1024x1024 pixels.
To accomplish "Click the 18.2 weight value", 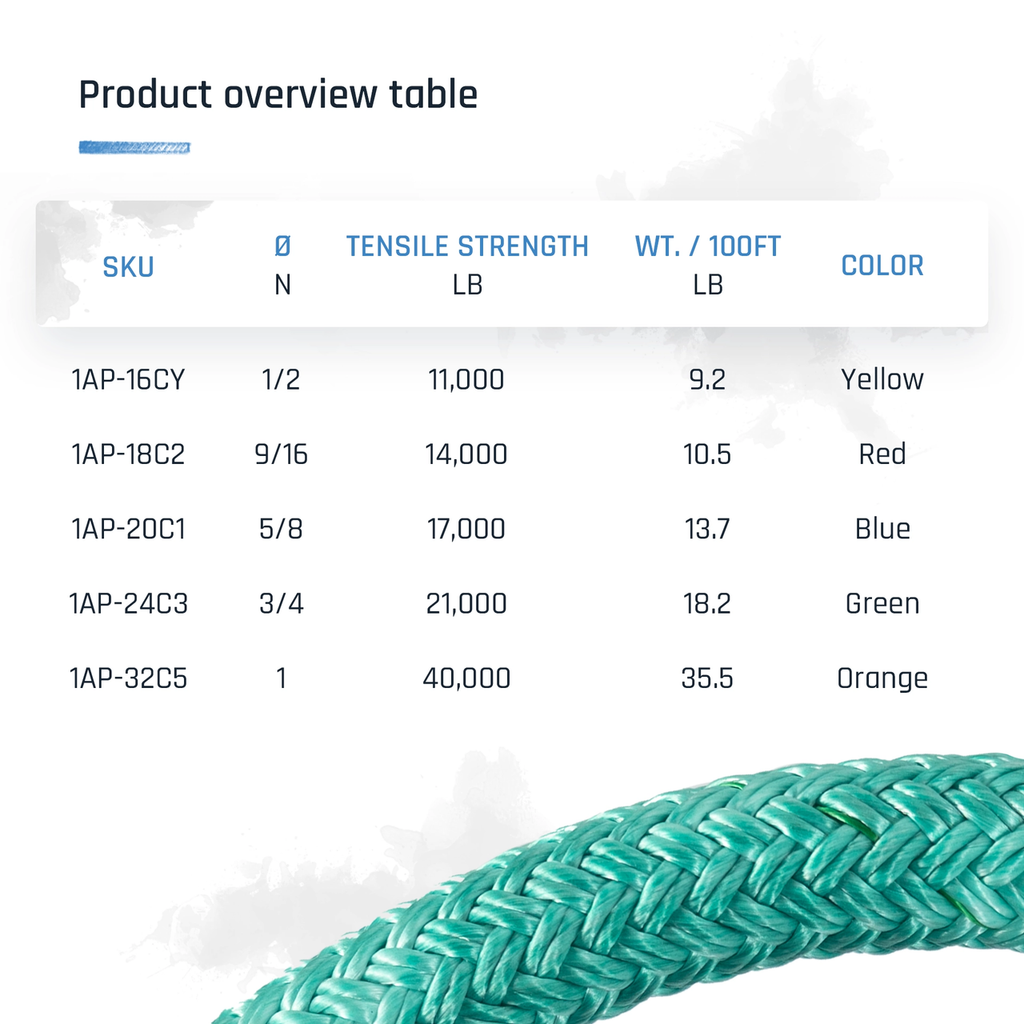I will pyautogui.click(x=707, y=604).
